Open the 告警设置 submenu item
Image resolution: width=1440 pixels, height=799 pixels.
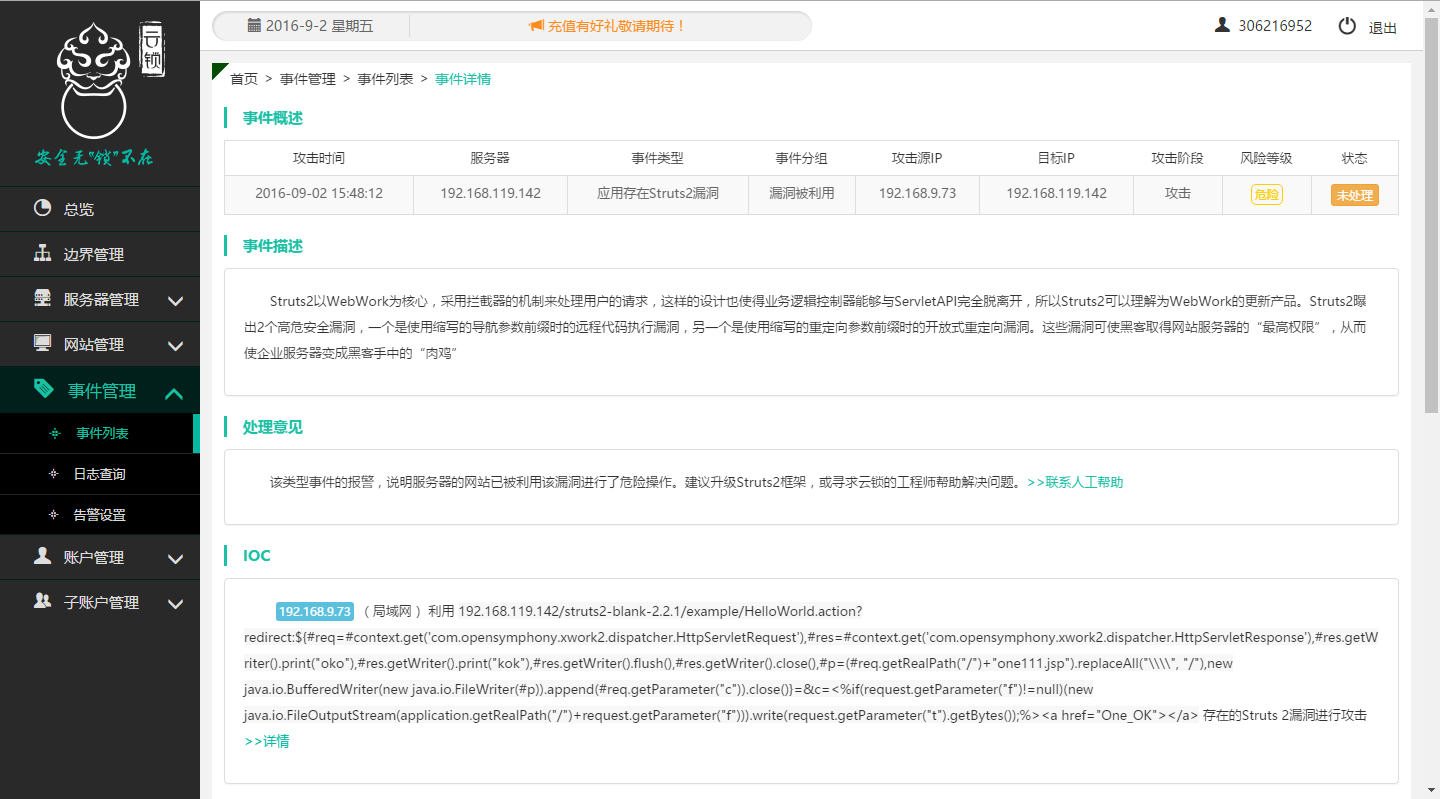point(100,515)
